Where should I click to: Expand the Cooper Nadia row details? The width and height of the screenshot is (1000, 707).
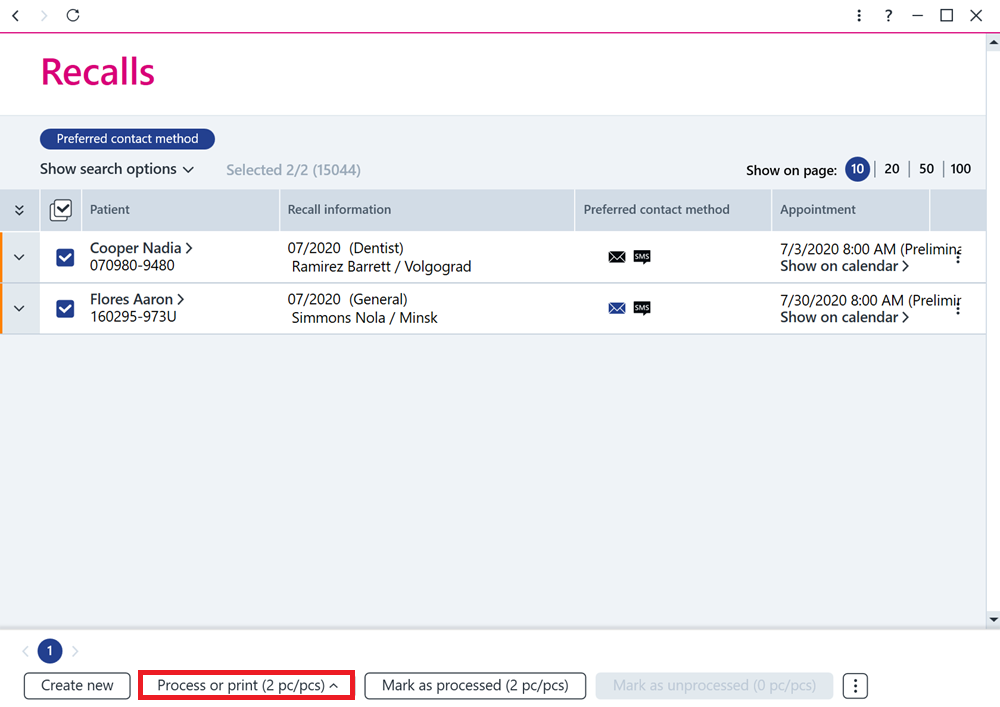point(19,258)
